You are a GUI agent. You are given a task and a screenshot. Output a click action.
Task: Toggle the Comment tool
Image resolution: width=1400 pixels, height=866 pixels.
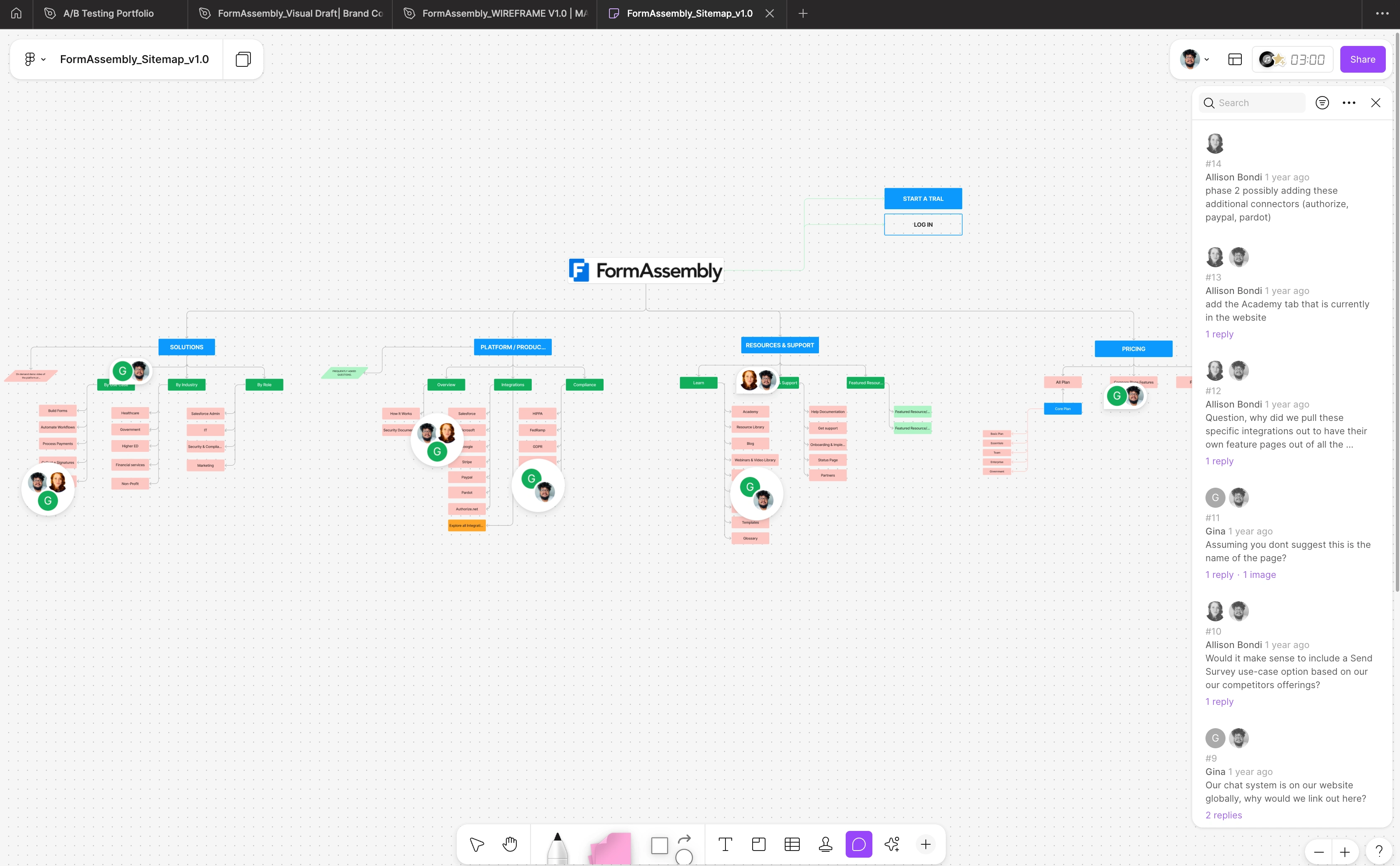858,844
